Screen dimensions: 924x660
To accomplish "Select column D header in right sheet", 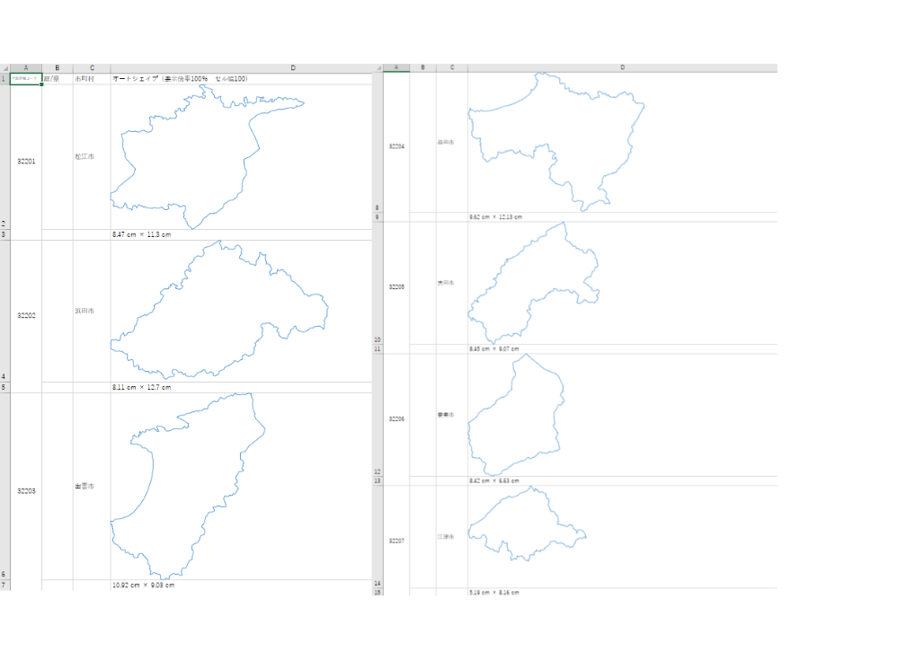I will (x=622, y=68).
